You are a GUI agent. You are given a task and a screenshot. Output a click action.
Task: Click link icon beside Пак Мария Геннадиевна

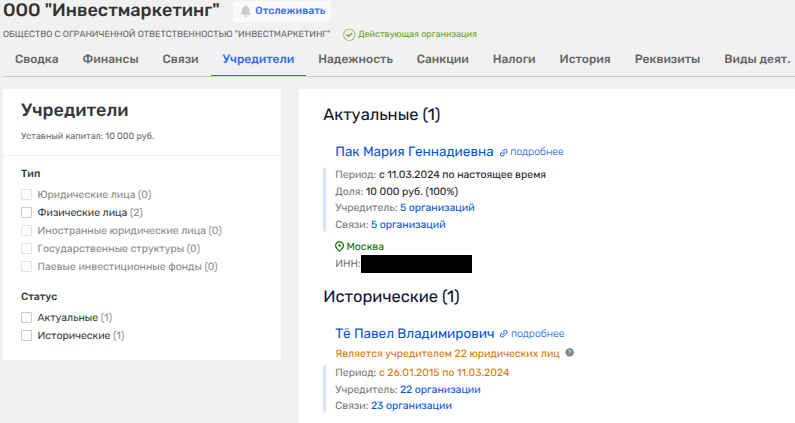[503, 152]
